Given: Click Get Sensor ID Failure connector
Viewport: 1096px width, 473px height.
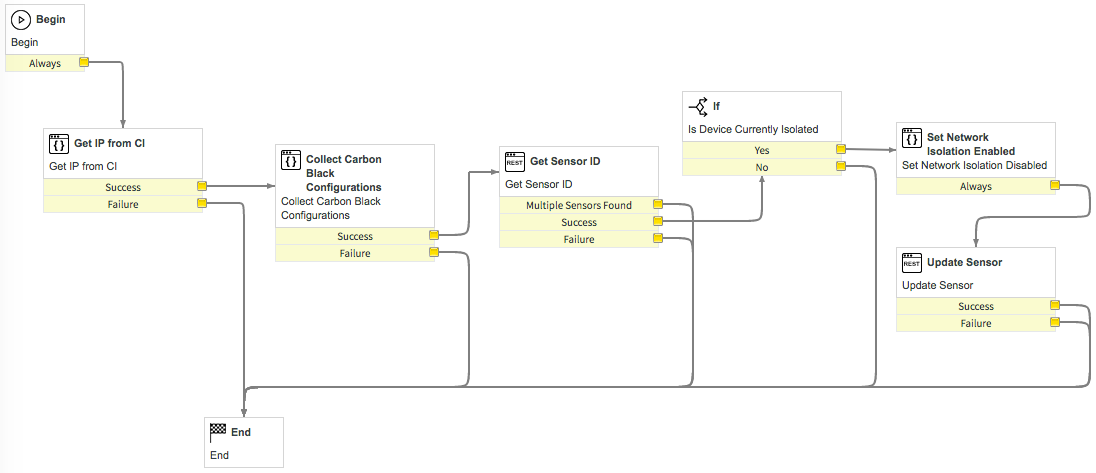Looking at the screenshot, I should (x=657, y=238).
